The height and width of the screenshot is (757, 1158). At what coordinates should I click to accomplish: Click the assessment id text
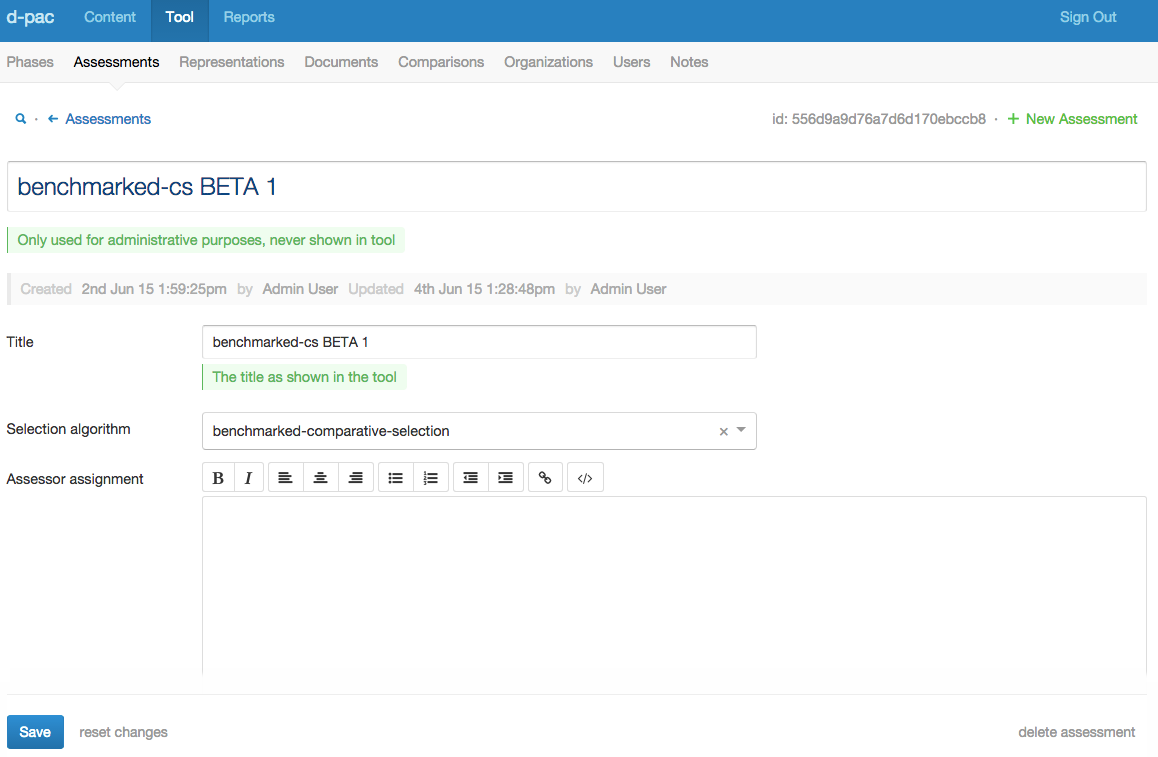[879, 119]
